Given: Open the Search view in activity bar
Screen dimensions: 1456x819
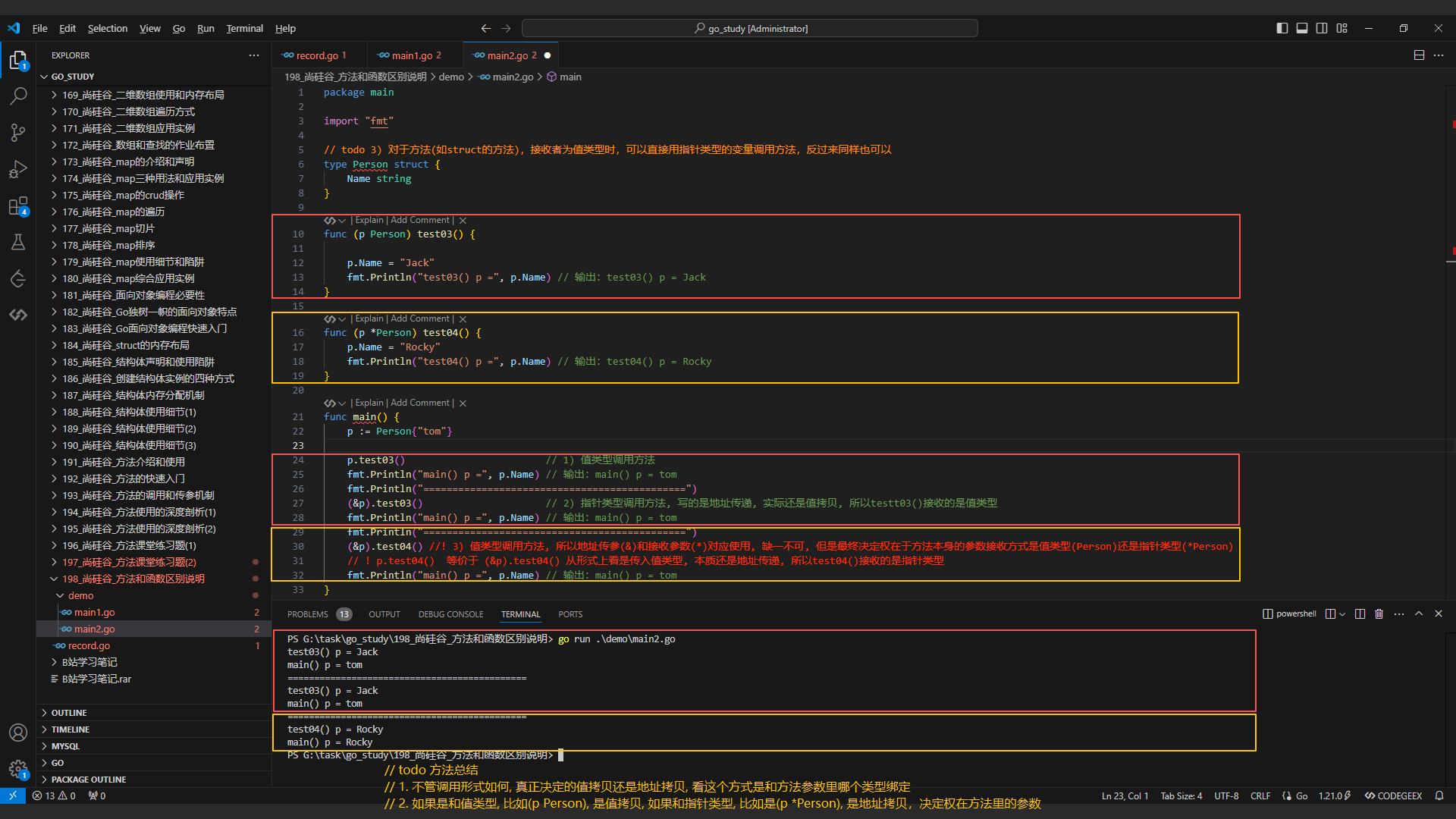Looking at the screenshot, I should 18,96.
